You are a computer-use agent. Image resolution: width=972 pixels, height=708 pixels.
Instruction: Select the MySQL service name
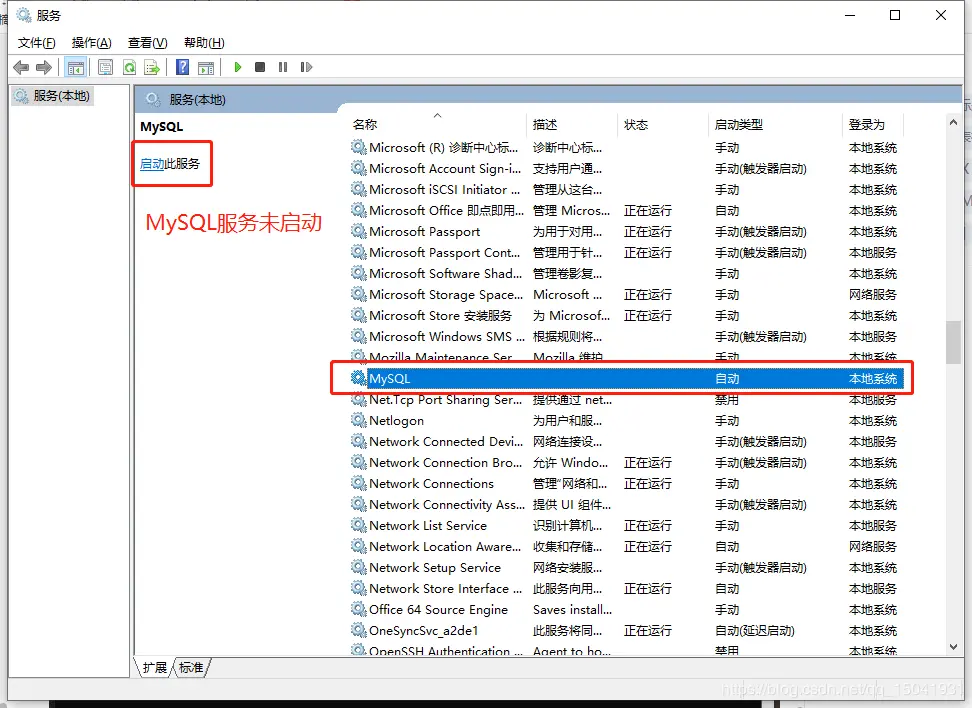pyautogui.click(x=389, y=378)
